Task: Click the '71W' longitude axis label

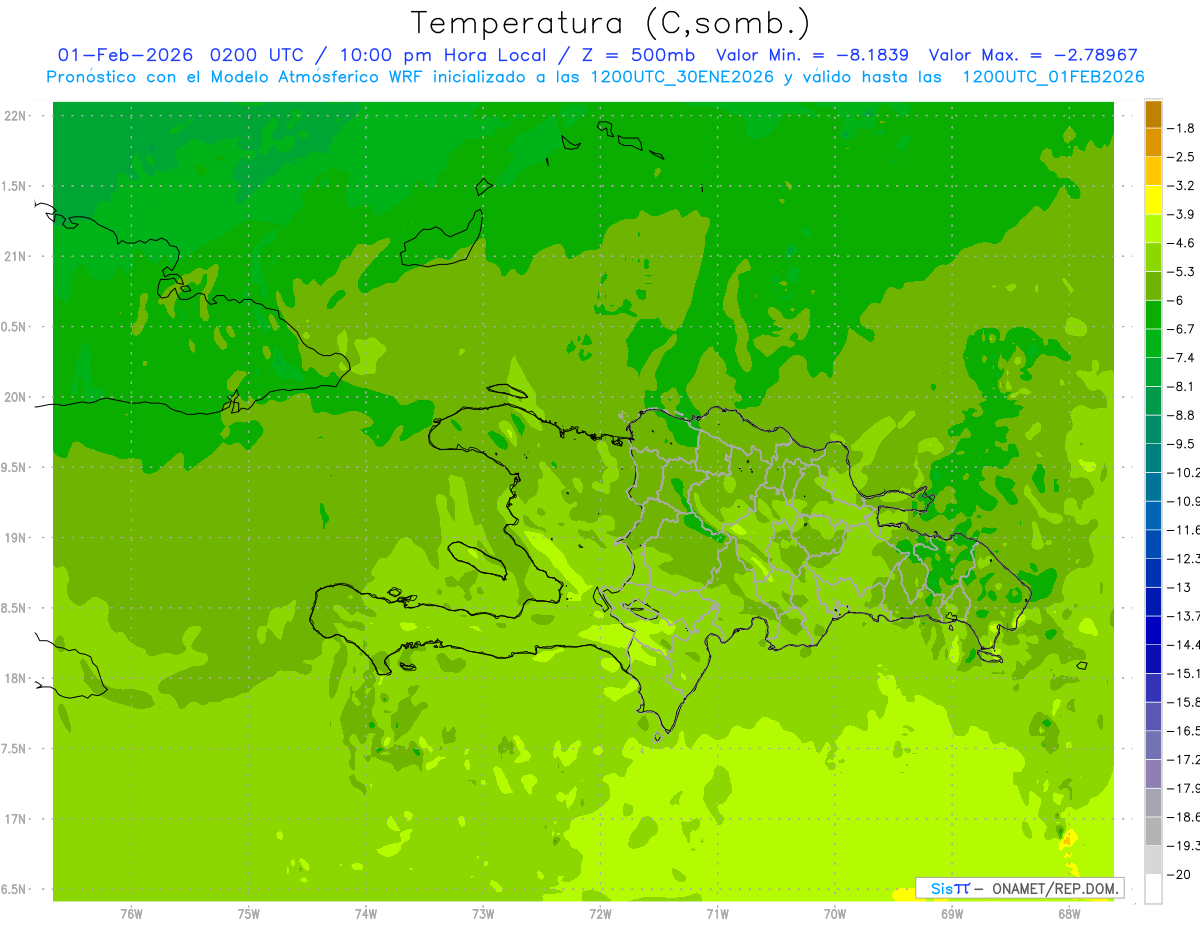Action: pos(717,913)
